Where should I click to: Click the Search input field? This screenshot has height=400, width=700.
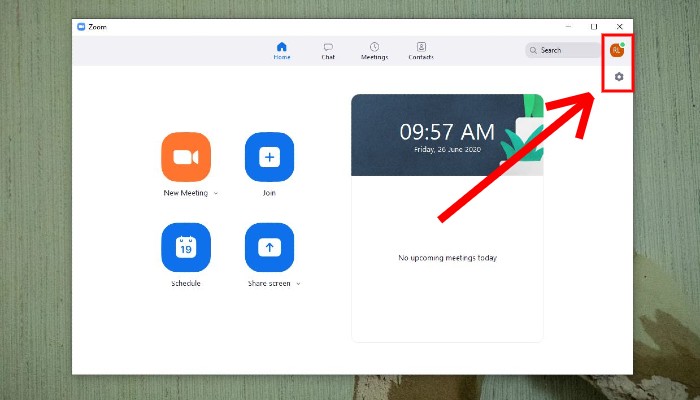click(x=563, y=50)
